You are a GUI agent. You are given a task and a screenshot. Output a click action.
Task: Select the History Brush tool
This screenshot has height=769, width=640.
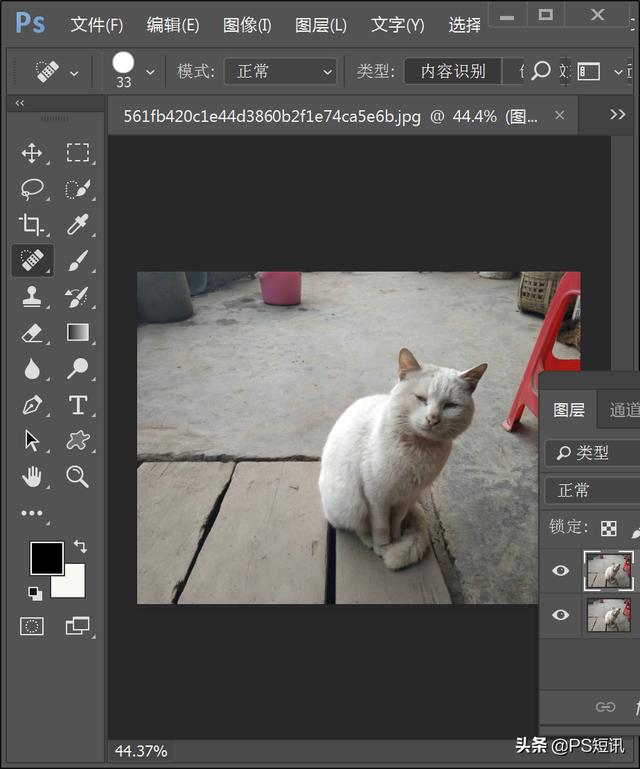pos(77,297)
